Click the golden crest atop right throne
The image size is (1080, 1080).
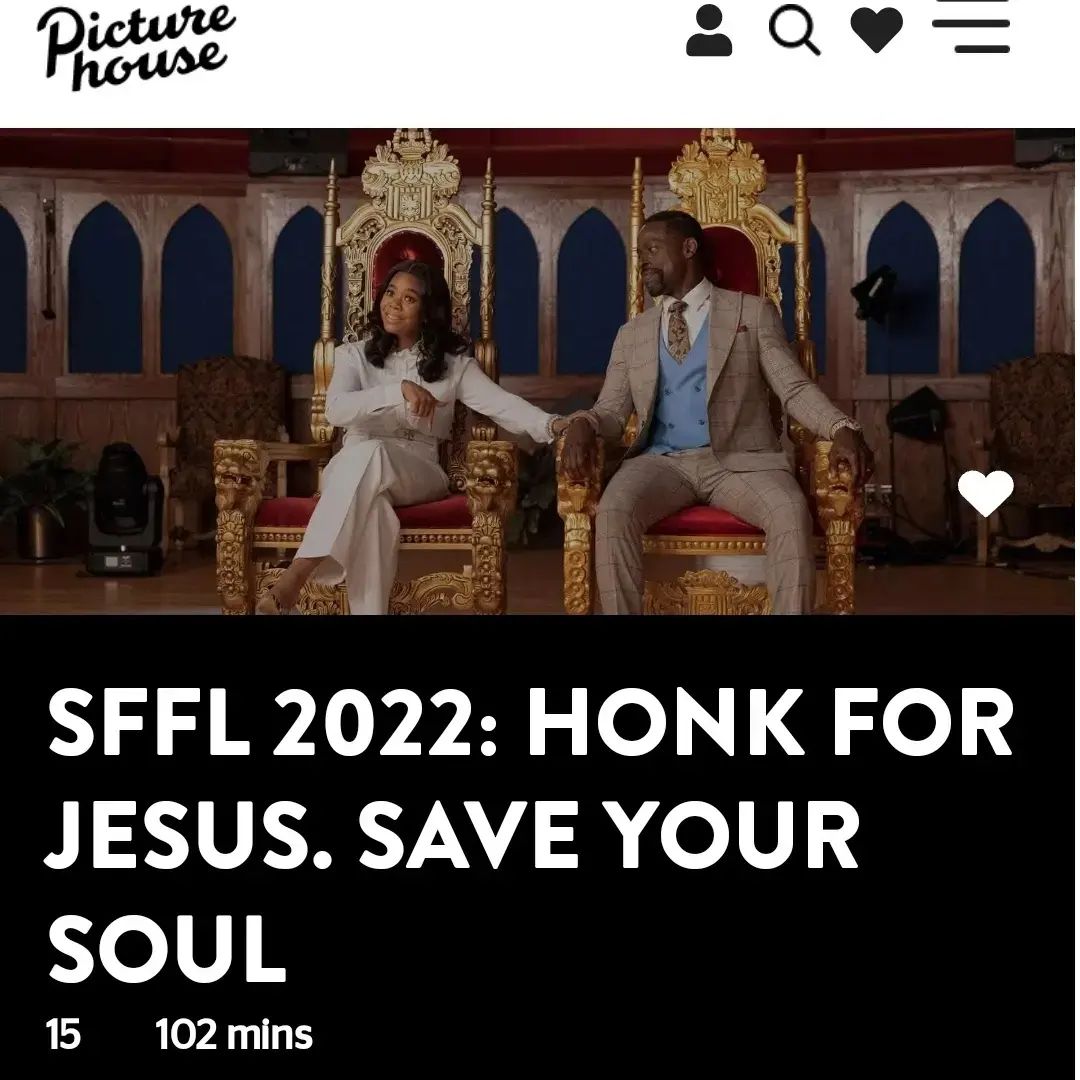point(718,172)
